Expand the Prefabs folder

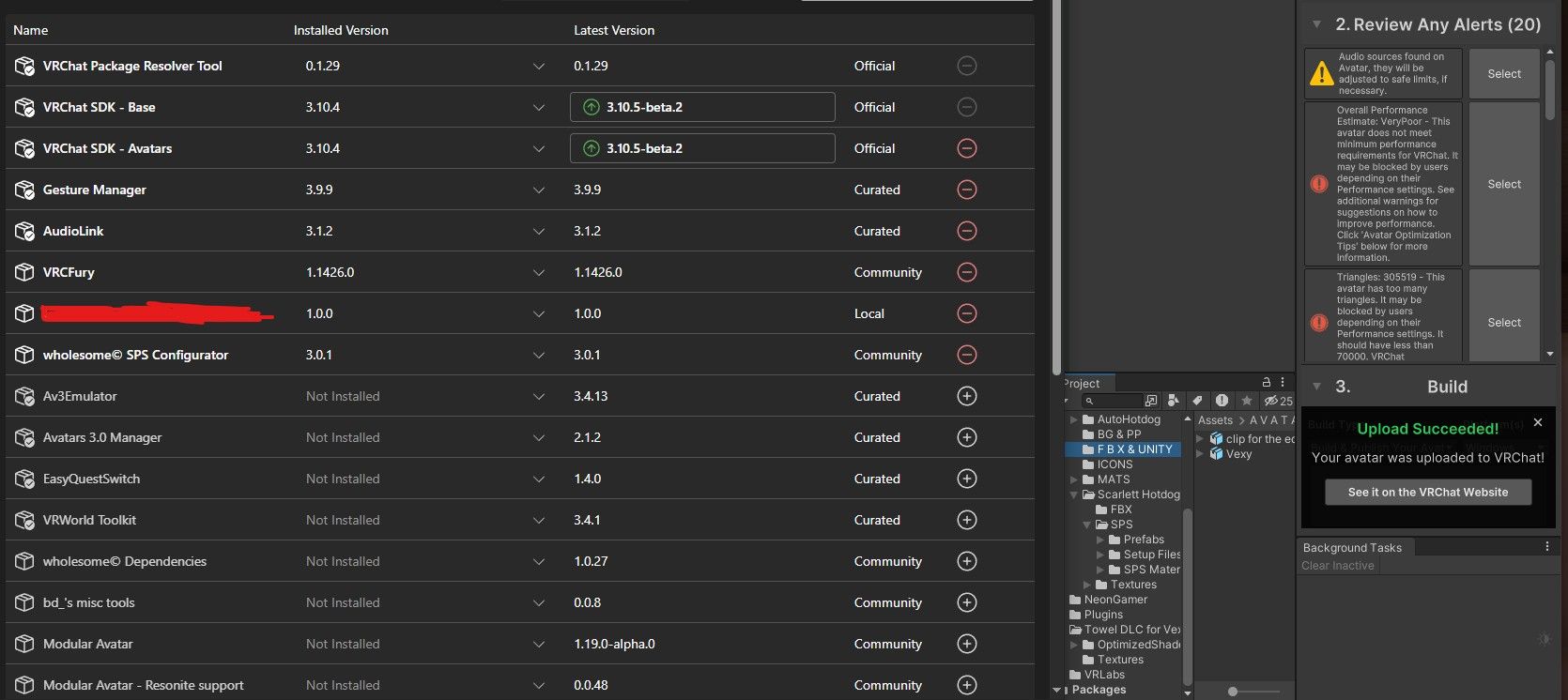pos(1100,540)
